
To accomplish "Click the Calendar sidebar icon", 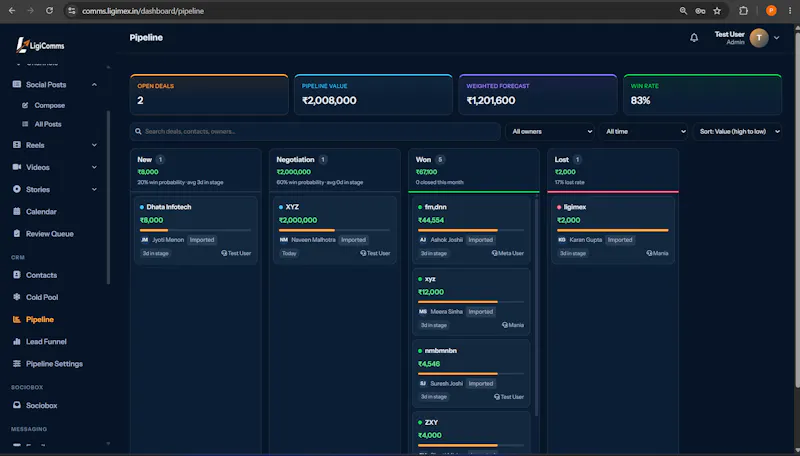I will 17,211.
